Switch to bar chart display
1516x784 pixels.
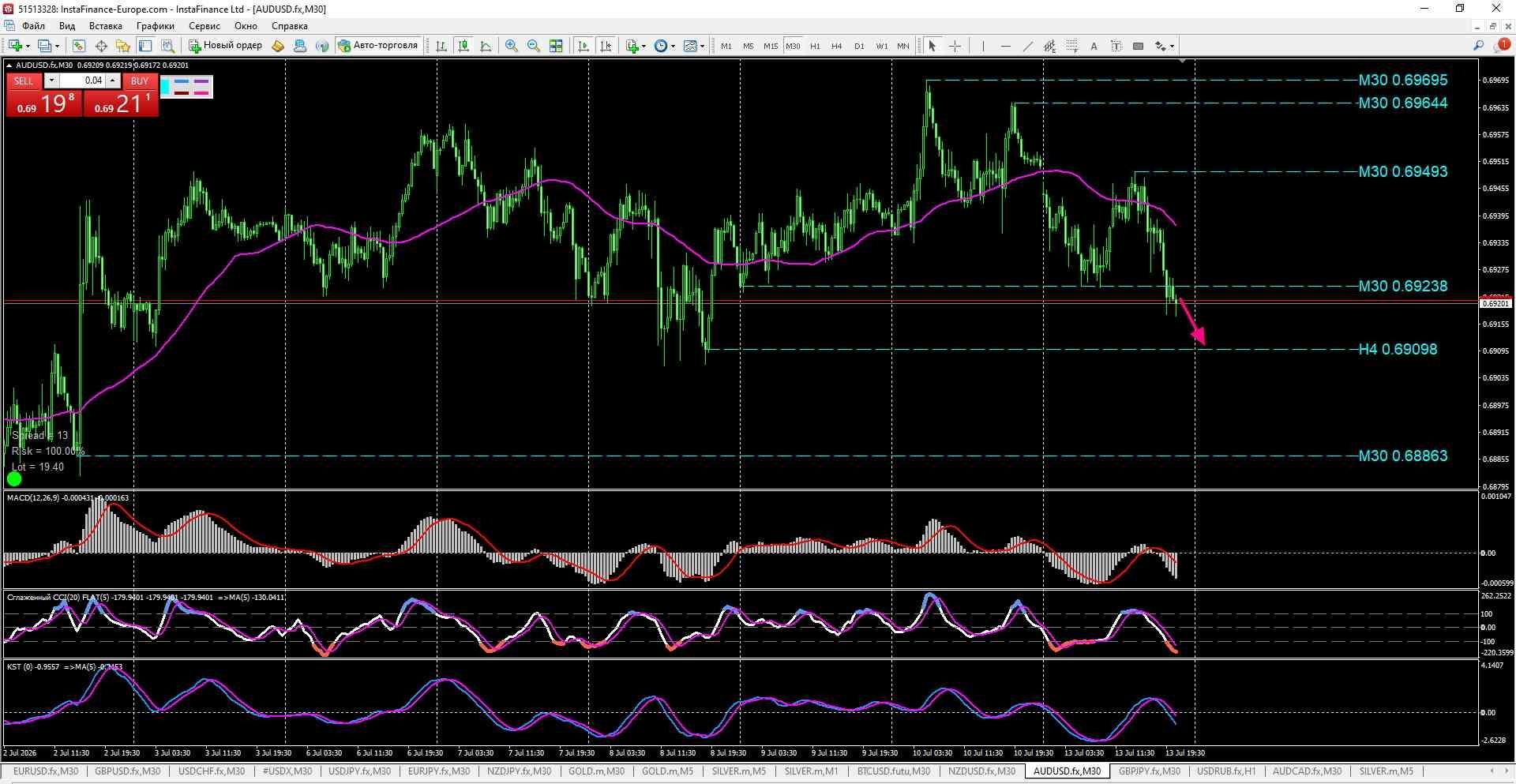[441, 46]
